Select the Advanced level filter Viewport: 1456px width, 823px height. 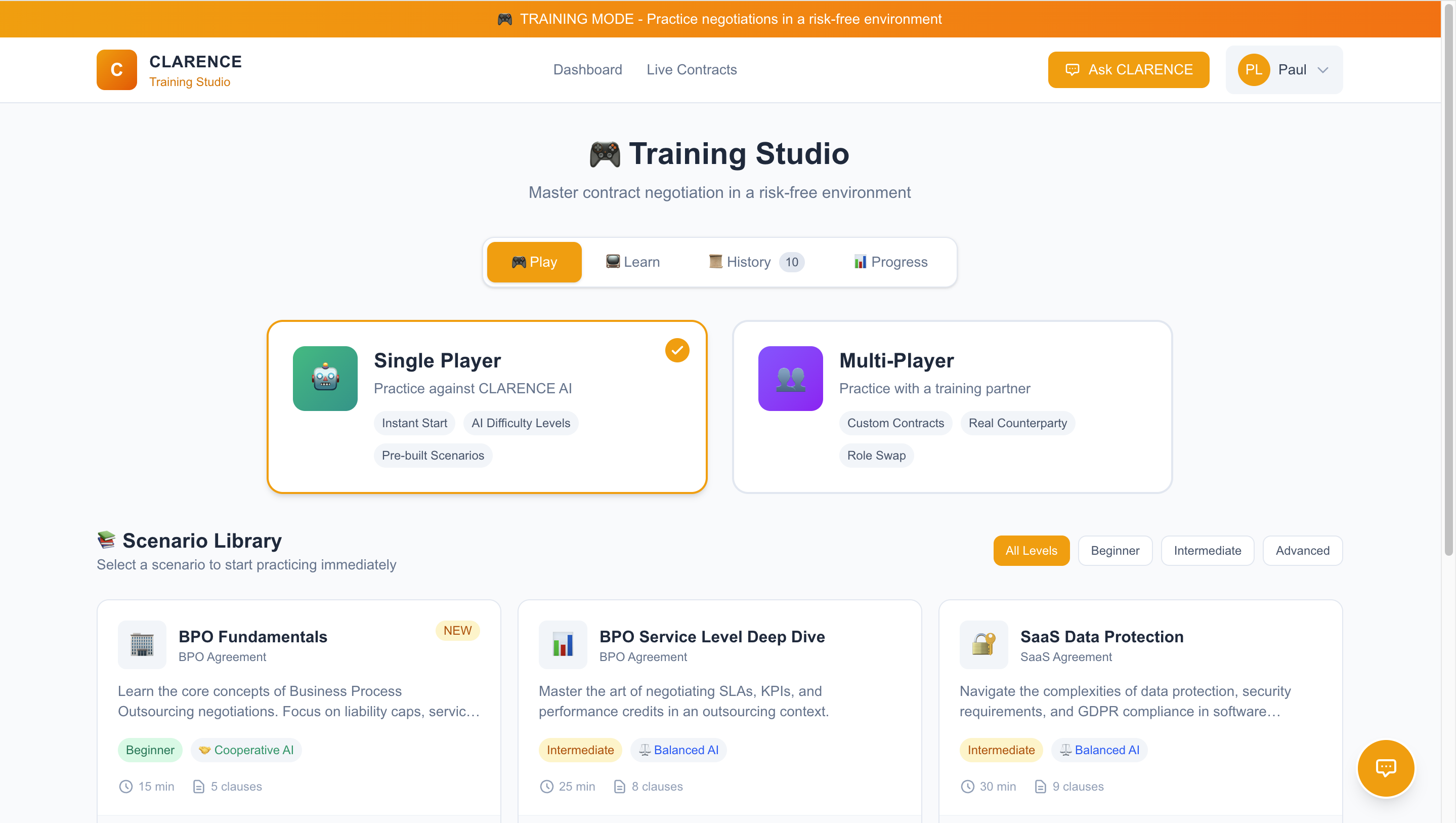1302,550
